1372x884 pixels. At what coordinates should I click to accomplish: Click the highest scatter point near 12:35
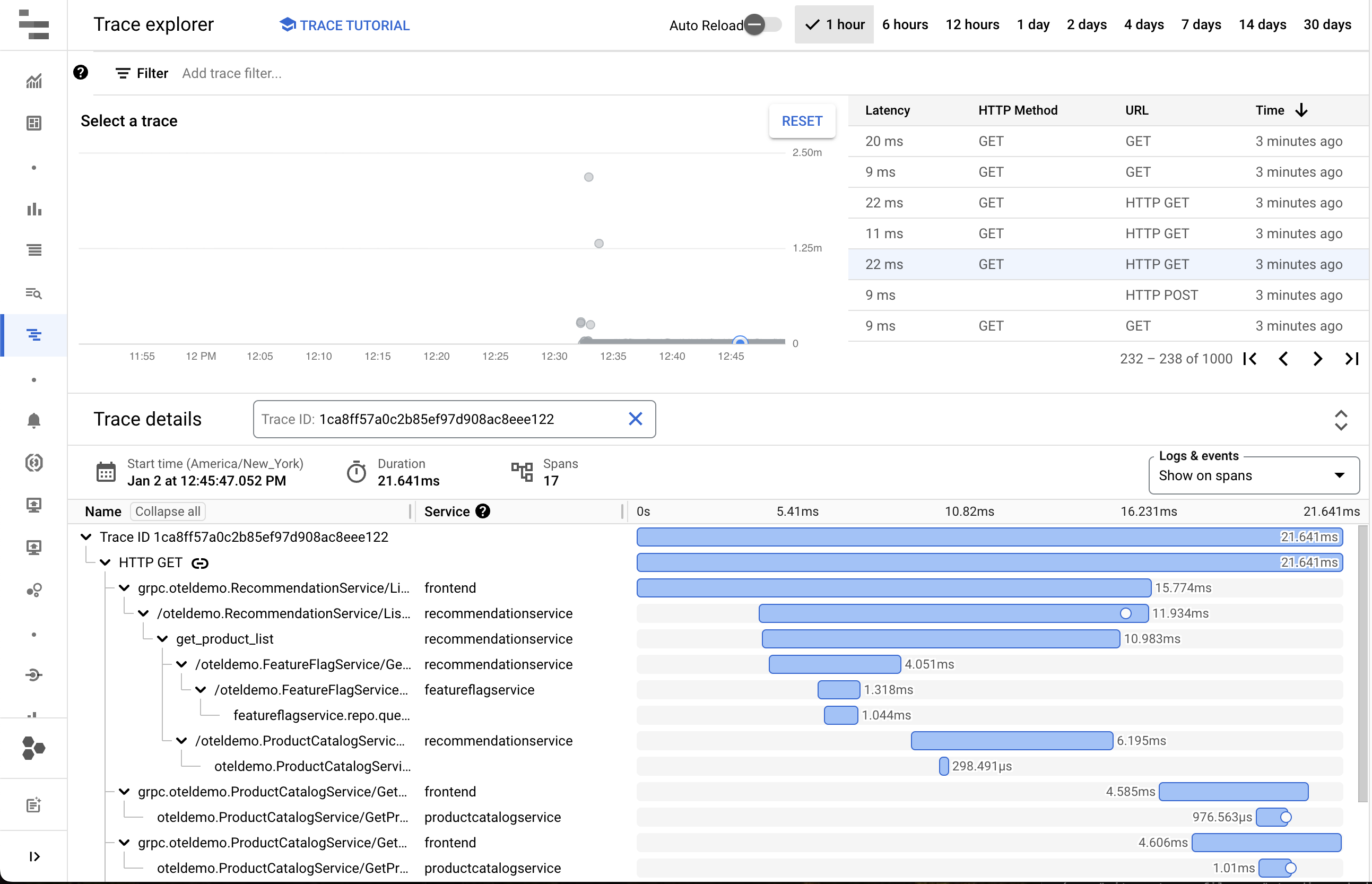click(x=588, y=177)
